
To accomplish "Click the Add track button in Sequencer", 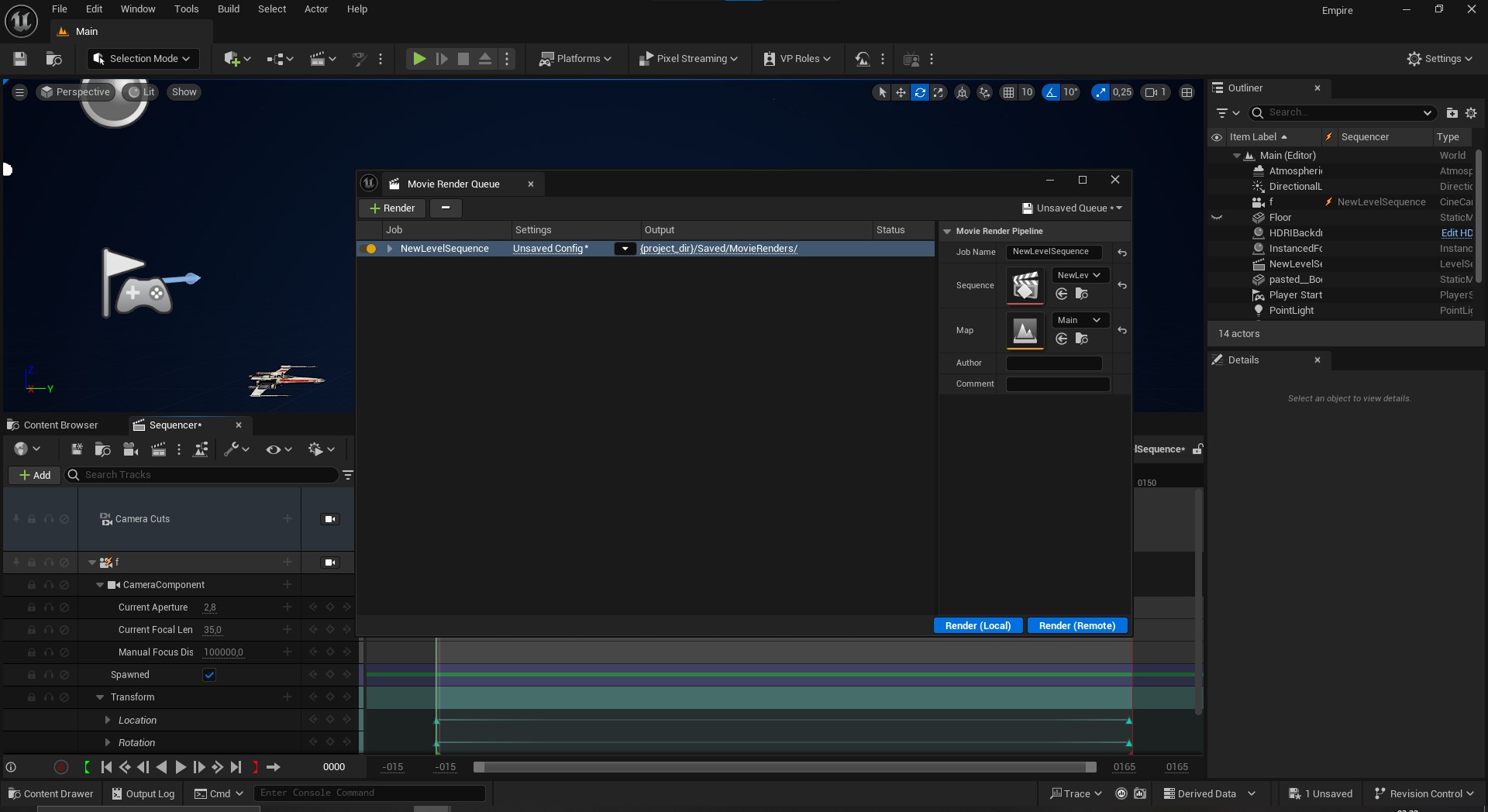I will tap(35, 475).
